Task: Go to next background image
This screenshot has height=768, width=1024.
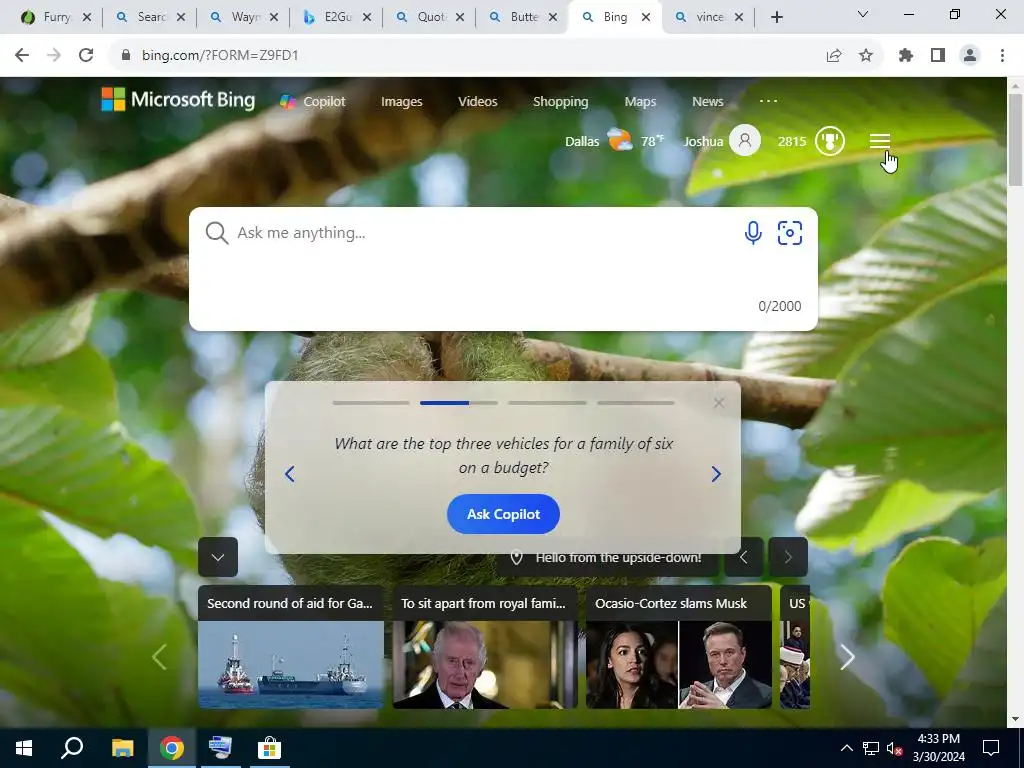Action: click(788, 557)
